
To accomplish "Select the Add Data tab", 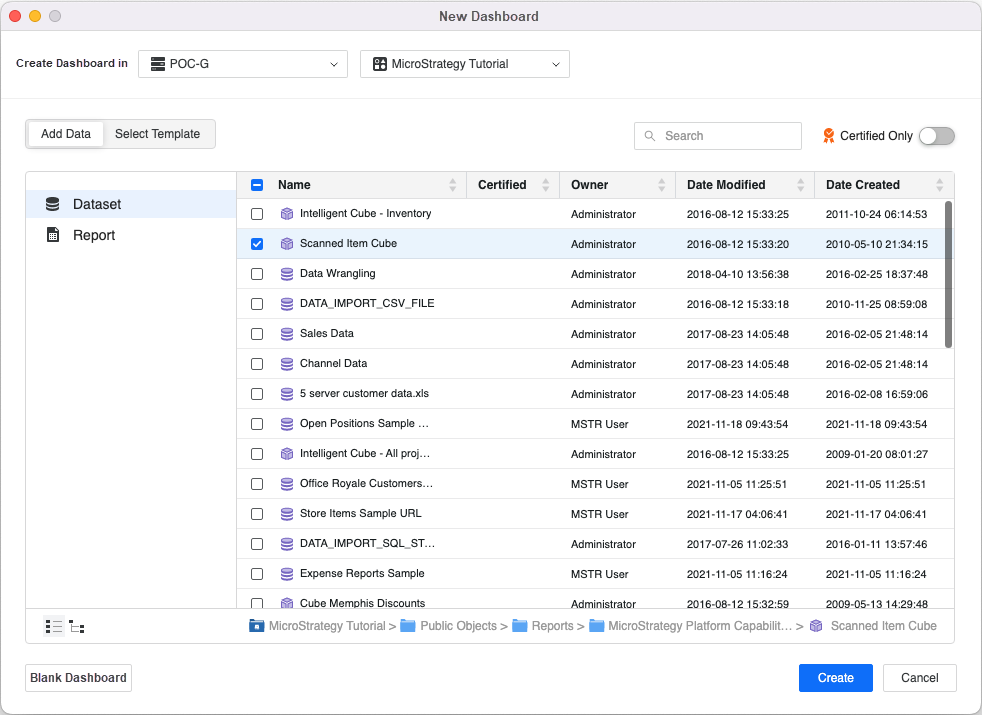I will (x=66, y=134).
